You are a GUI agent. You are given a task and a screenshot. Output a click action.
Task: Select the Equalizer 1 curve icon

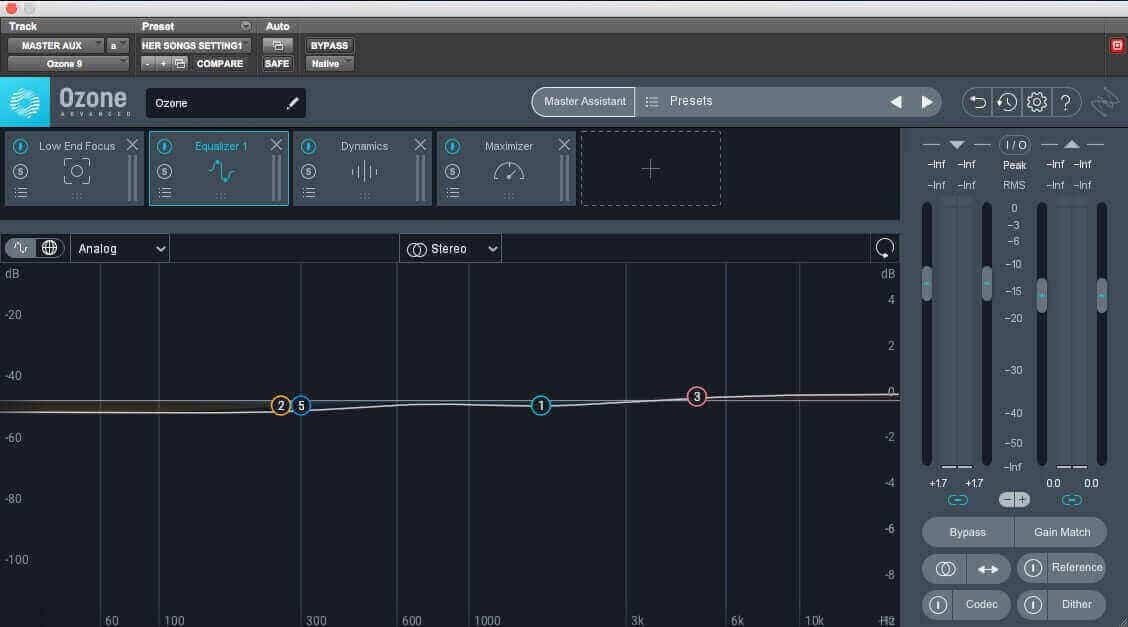pos(222,172)
